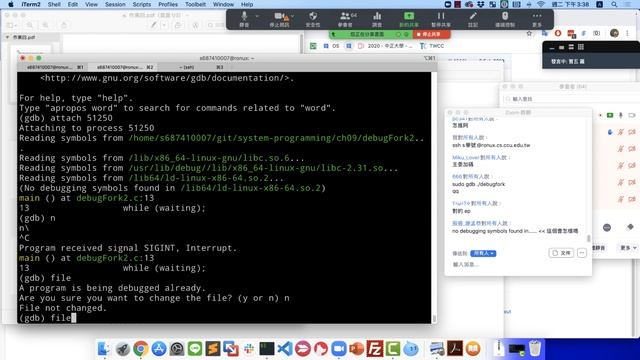Open Chrome three-dot menu

(627, 33)
